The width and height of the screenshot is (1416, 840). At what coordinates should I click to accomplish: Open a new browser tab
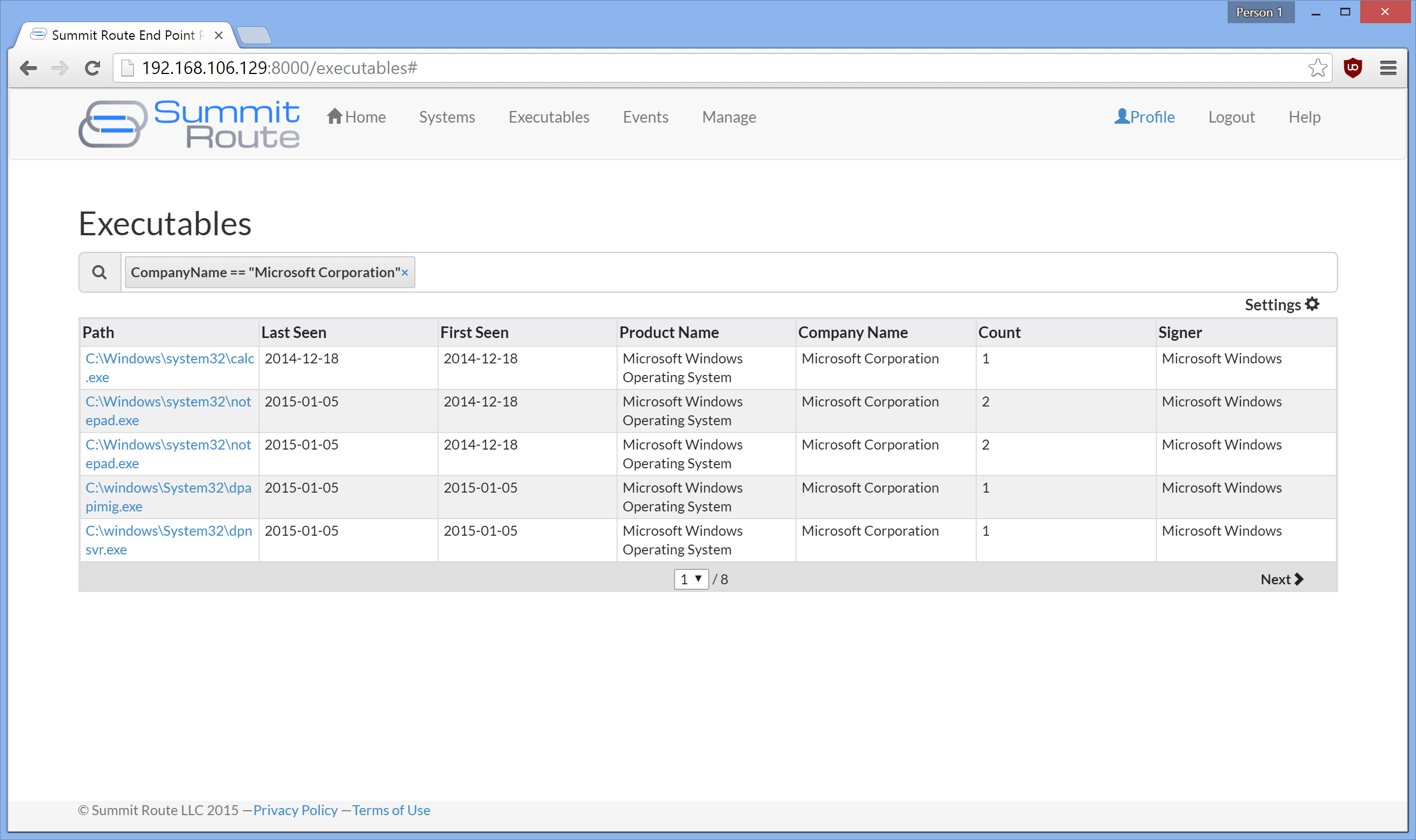pyautogui.click(x=254, y=36)
